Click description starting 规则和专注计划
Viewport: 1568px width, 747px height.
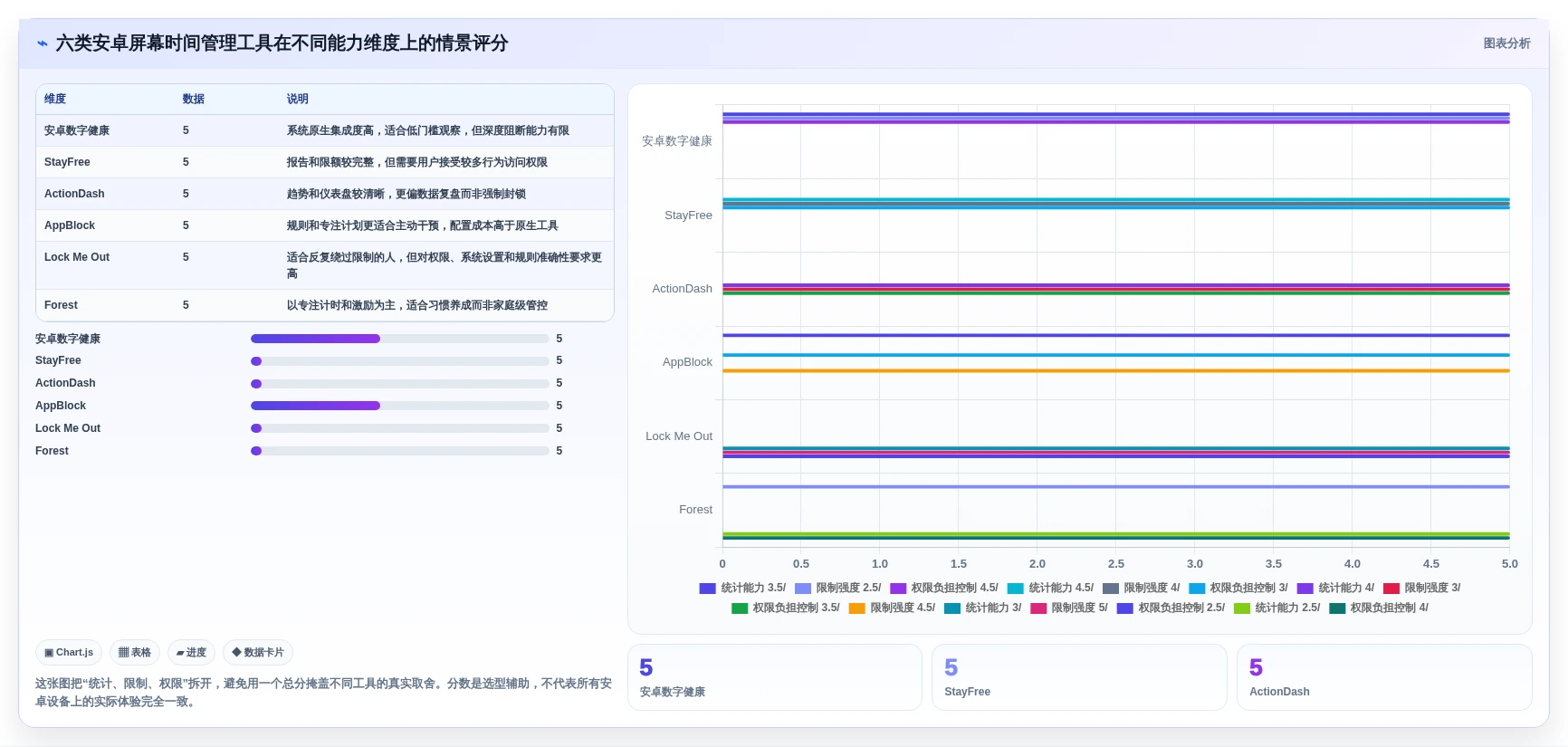point(423,225)
